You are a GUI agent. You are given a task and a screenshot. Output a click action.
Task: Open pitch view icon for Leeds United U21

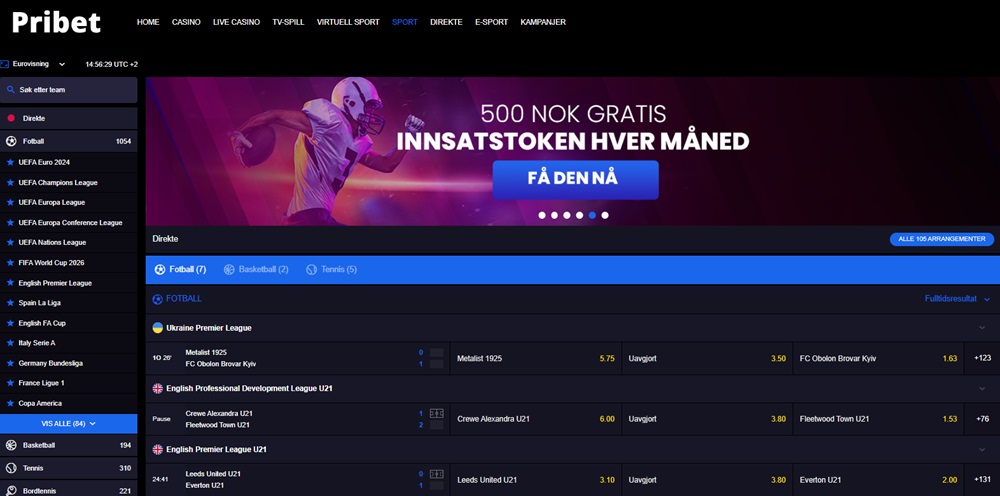point(437,474)
